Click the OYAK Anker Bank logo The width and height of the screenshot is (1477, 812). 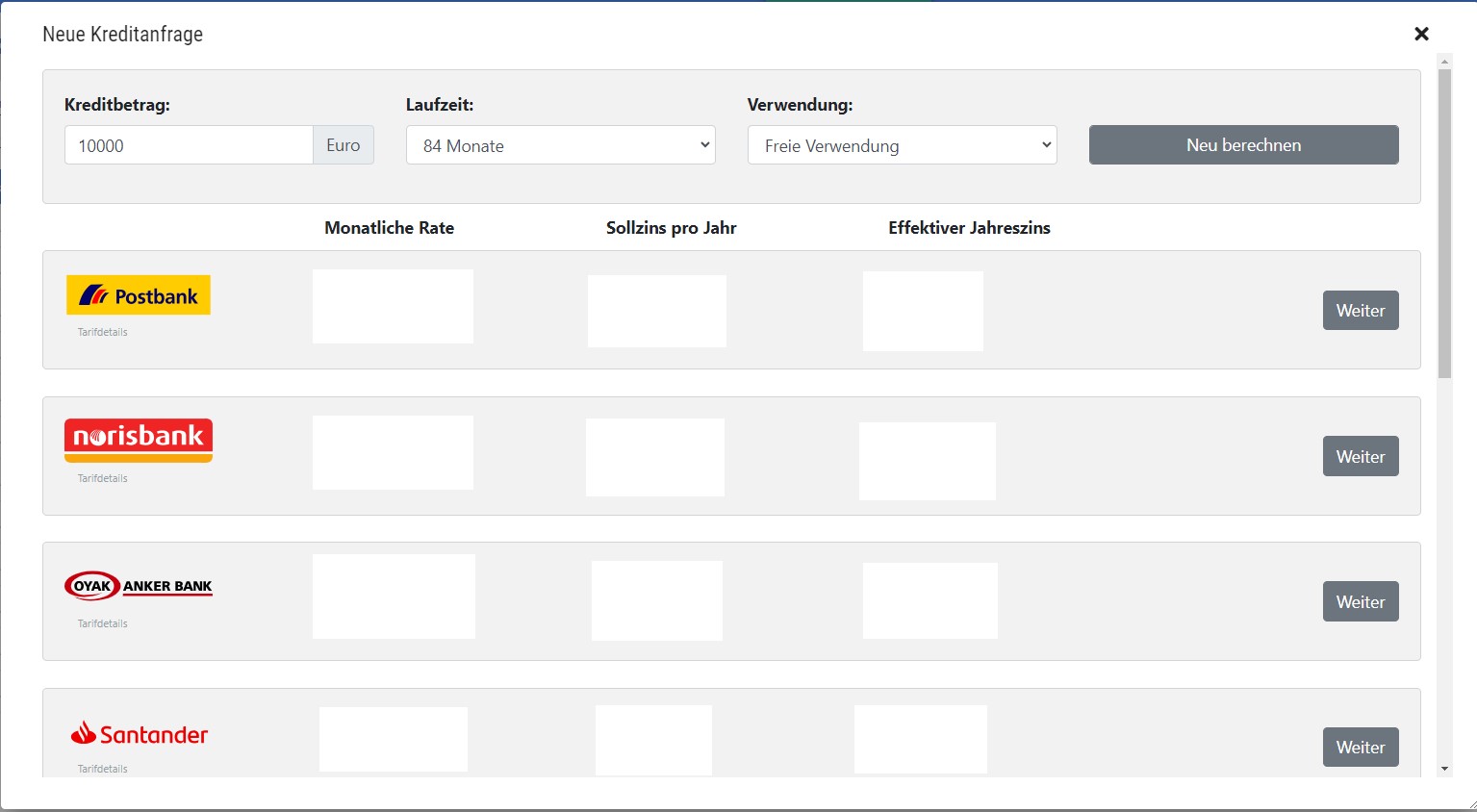(139, 586)
